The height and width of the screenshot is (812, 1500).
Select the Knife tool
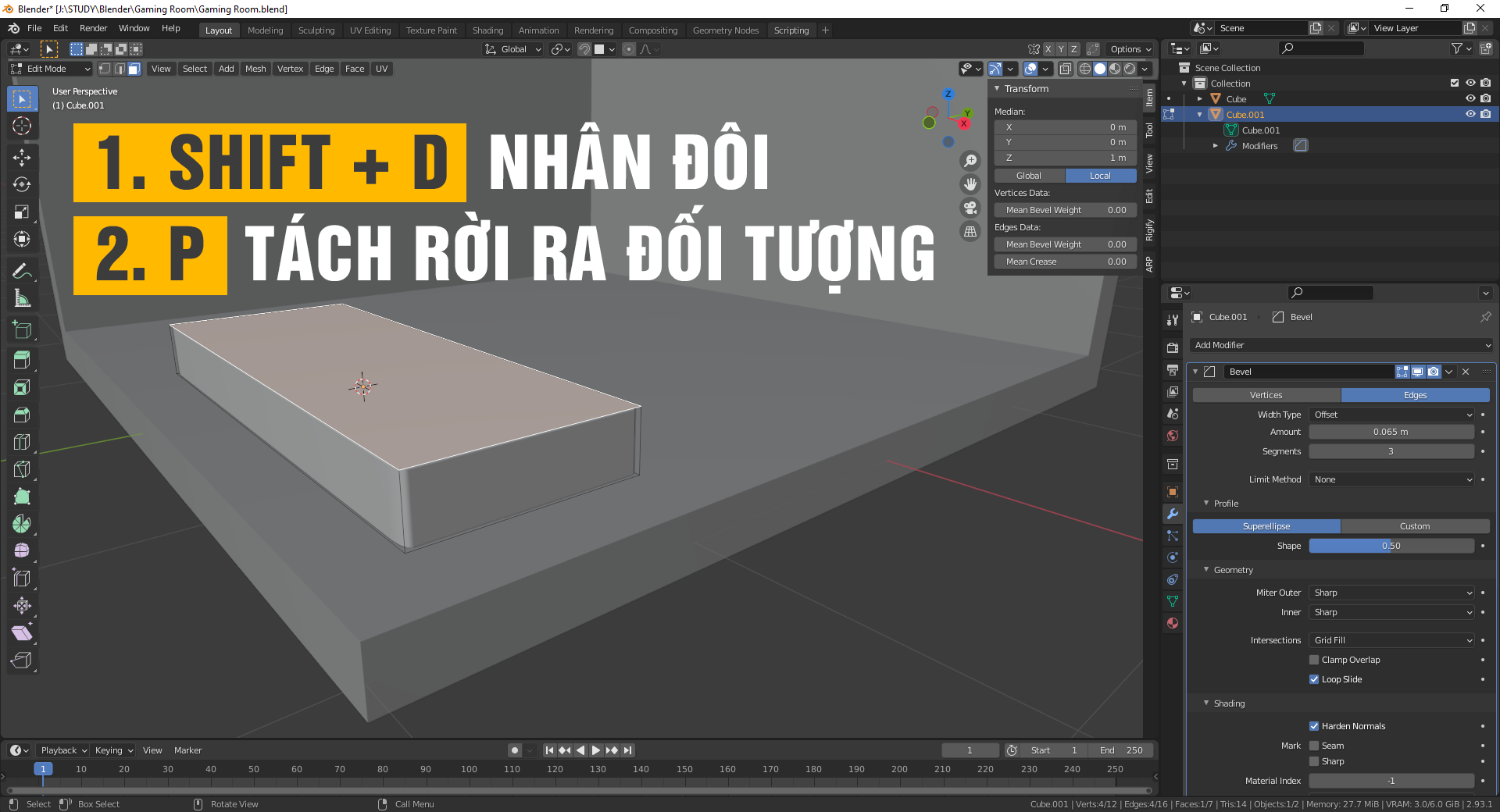[22, 469]
